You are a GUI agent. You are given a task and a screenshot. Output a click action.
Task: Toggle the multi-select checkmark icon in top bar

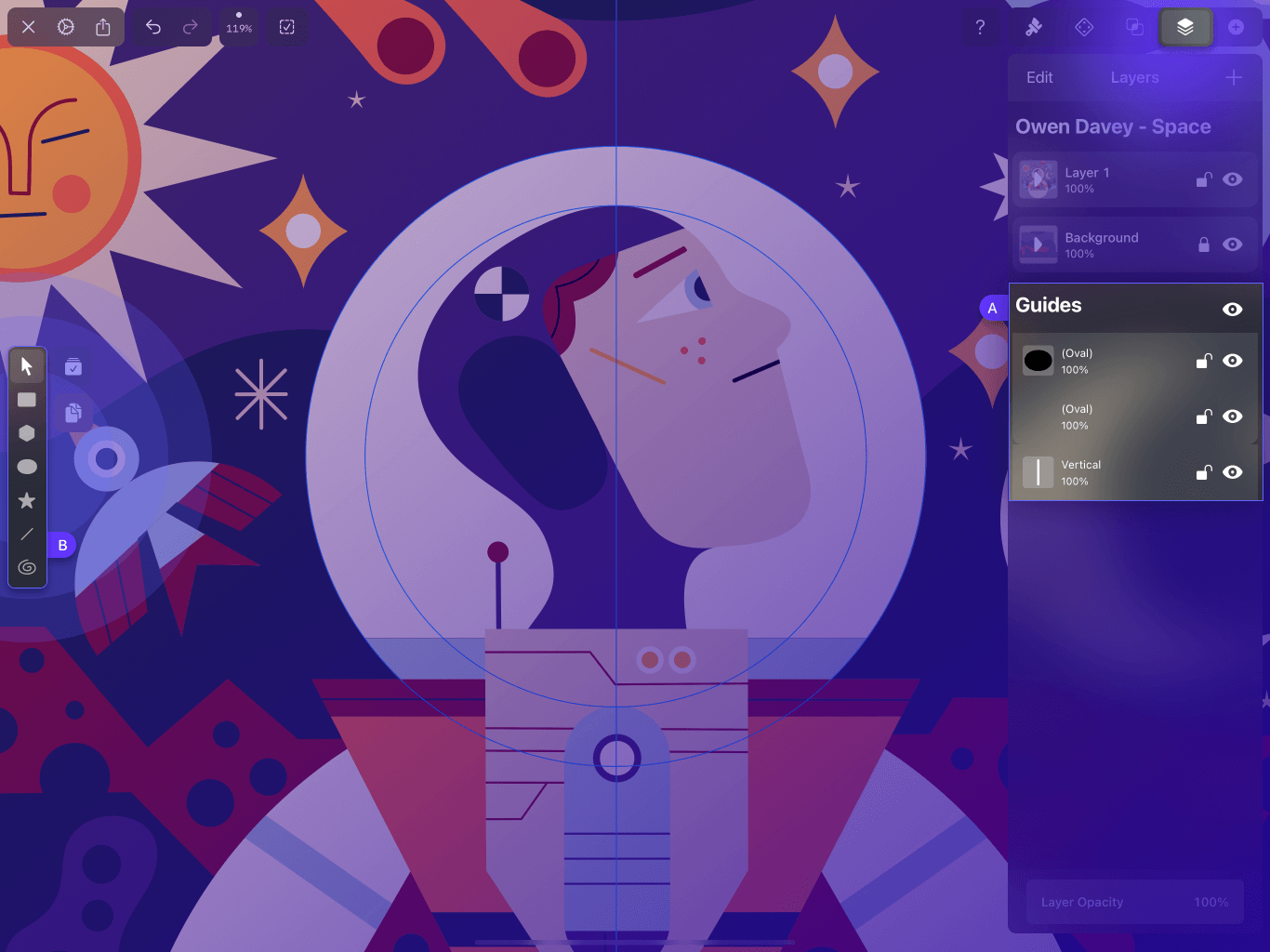pos(287,27)
